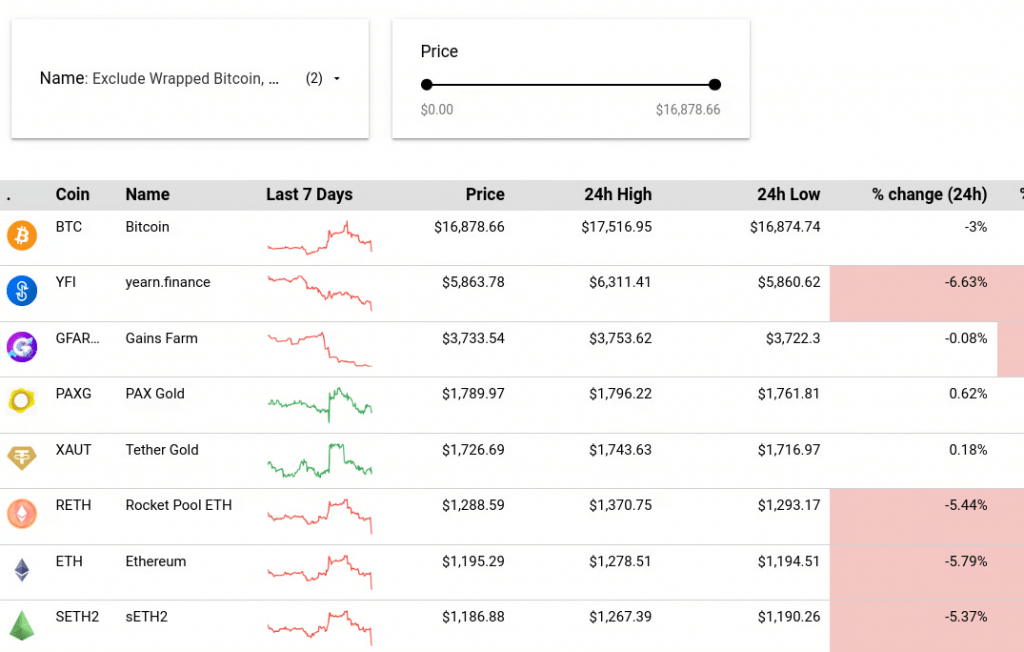Viewport: 1024px width, 652px height.
Task: Click the Gains Farm coin logo
Action: 22,347
